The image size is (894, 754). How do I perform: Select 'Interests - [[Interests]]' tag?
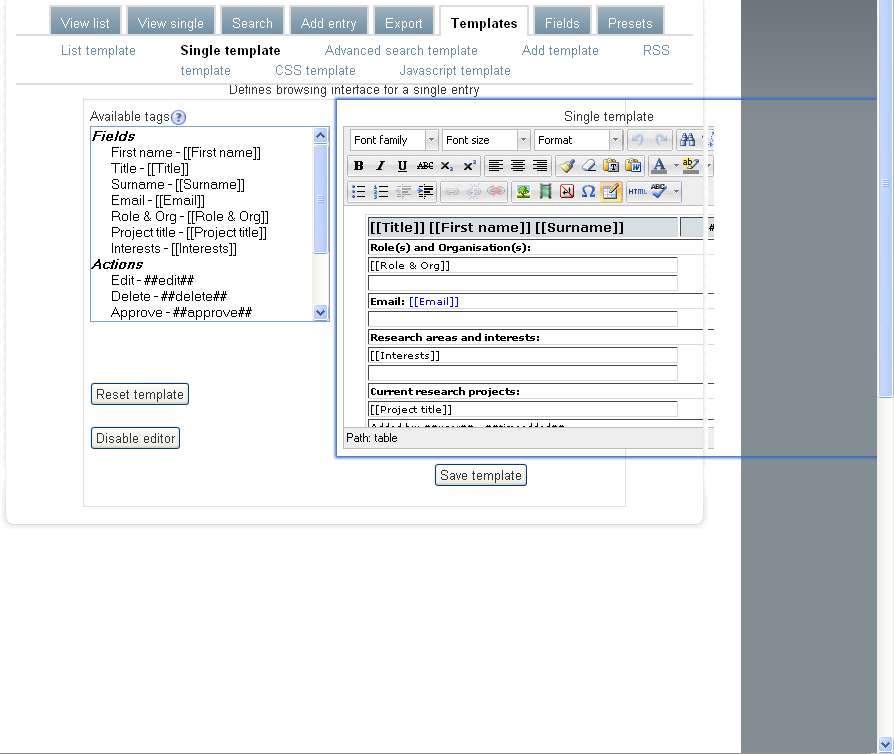coord(174,249)
